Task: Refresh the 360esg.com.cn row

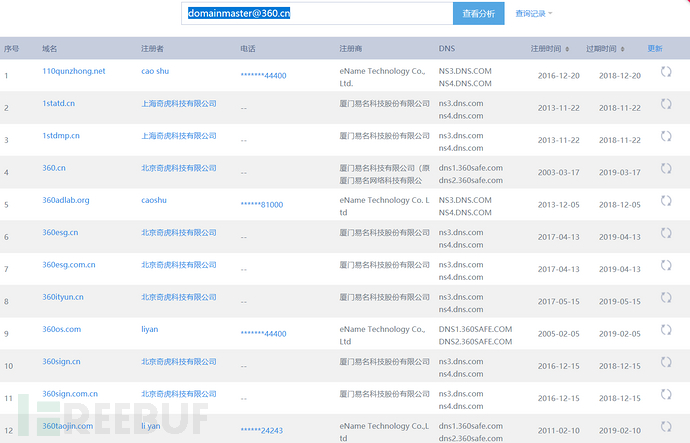Action: pos(666,265)
